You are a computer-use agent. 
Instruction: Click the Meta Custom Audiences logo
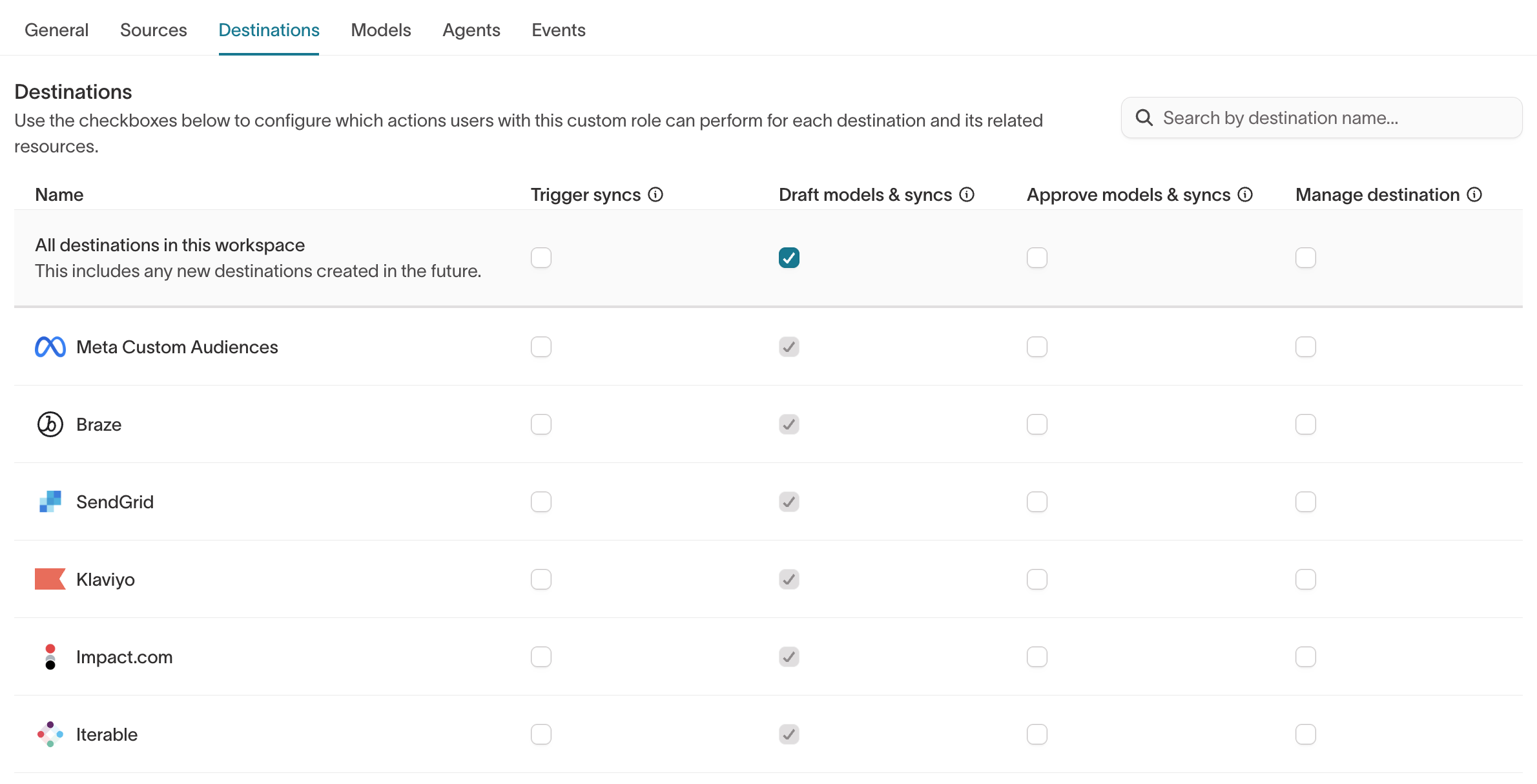pyautogui.click(x=50, y=347)
